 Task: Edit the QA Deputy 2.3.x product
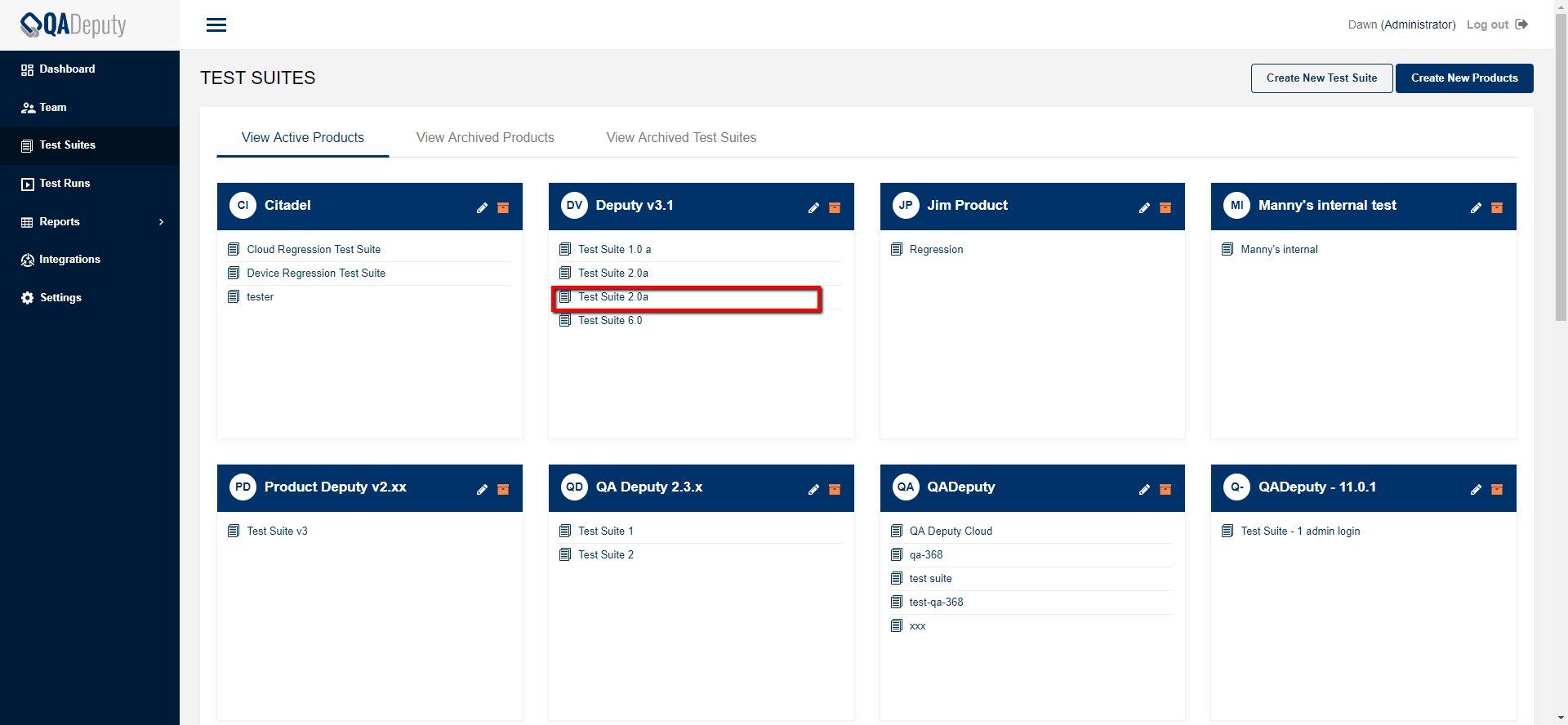(813, 490)
